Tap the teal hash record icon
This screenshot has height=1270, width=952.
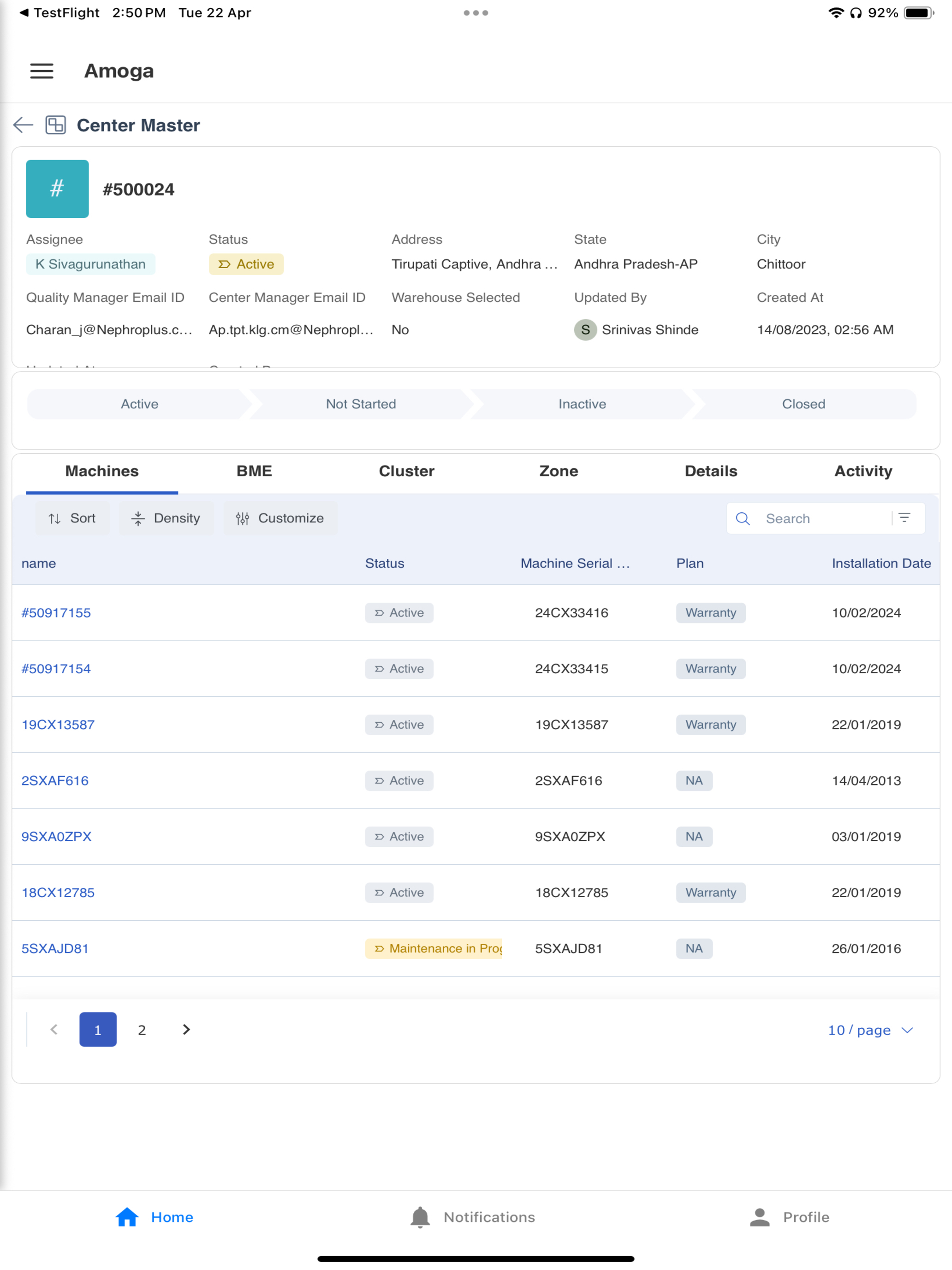[x=57, y=189]
